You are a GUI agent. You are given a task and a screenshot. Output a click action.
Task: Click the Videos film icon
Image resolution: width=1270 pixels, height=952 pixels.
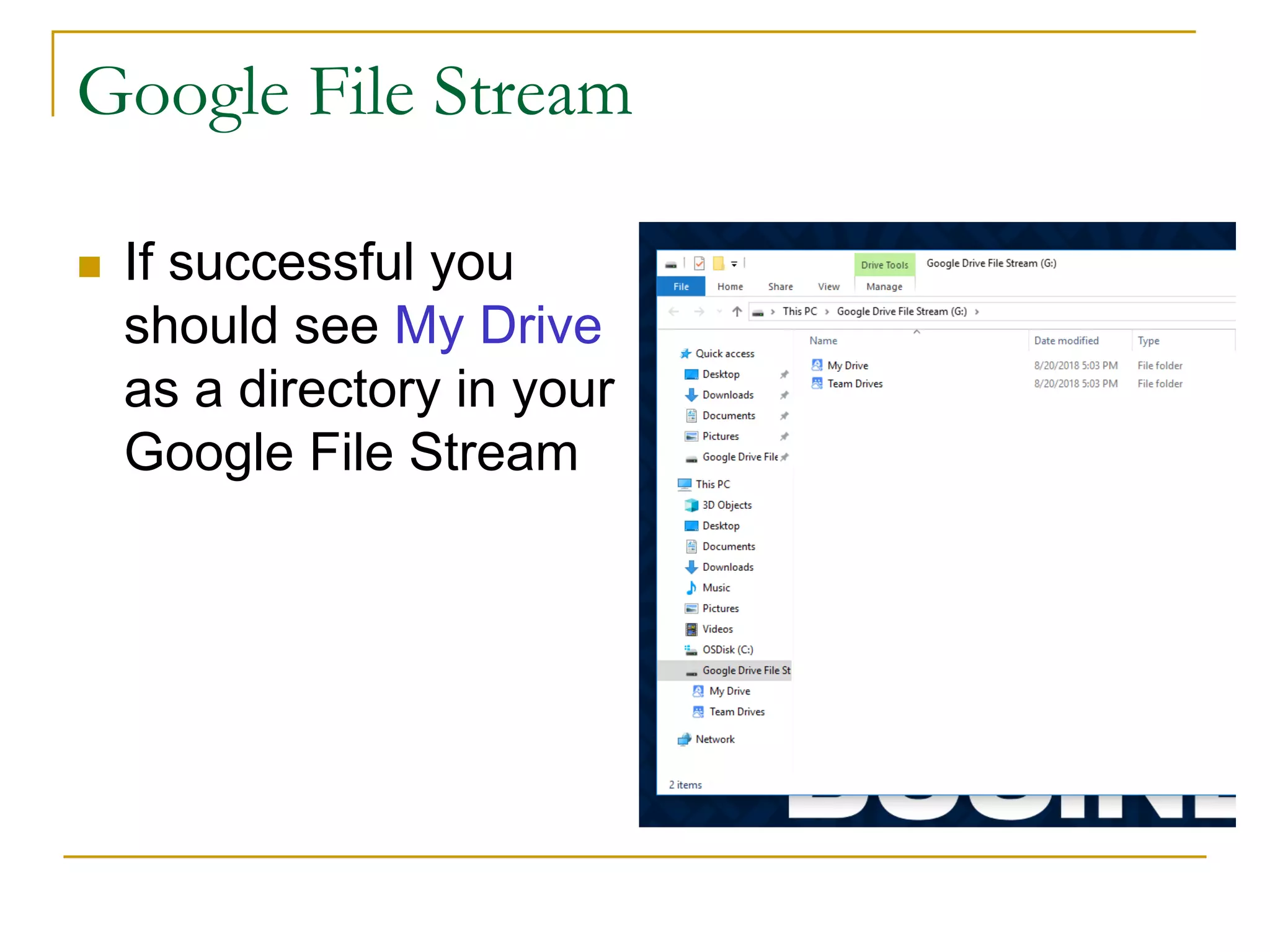(691, 629)
